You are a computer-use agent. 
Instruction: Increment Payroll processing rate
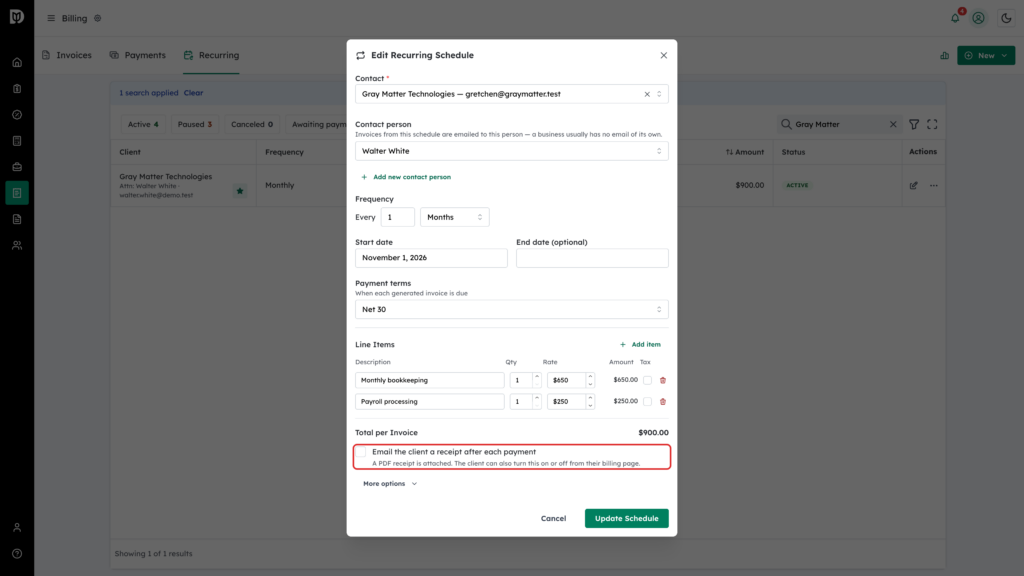(590, 398)
